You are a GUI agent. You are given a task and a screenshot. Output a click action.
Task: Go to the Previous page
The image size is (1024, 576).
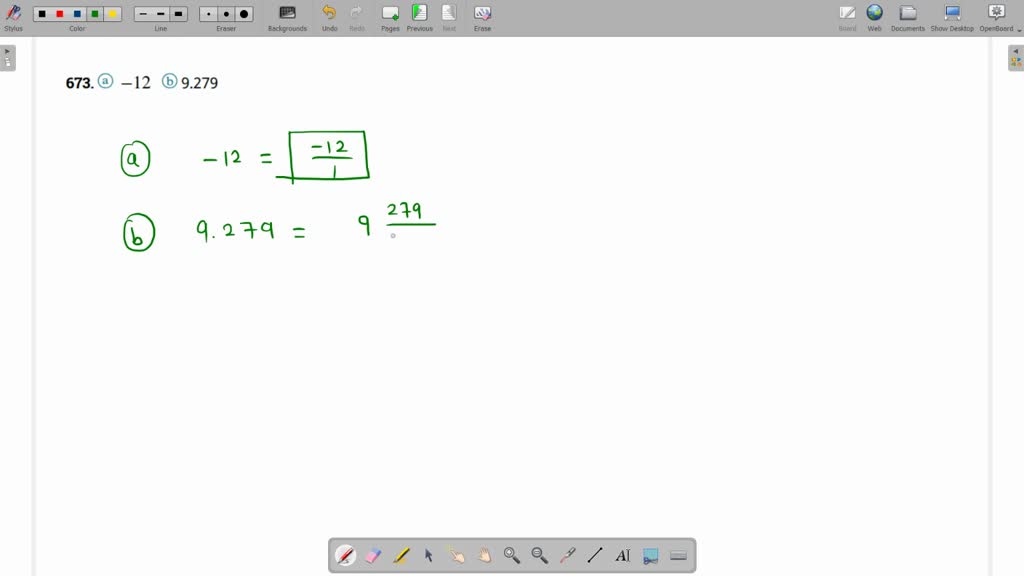[419, 15]
